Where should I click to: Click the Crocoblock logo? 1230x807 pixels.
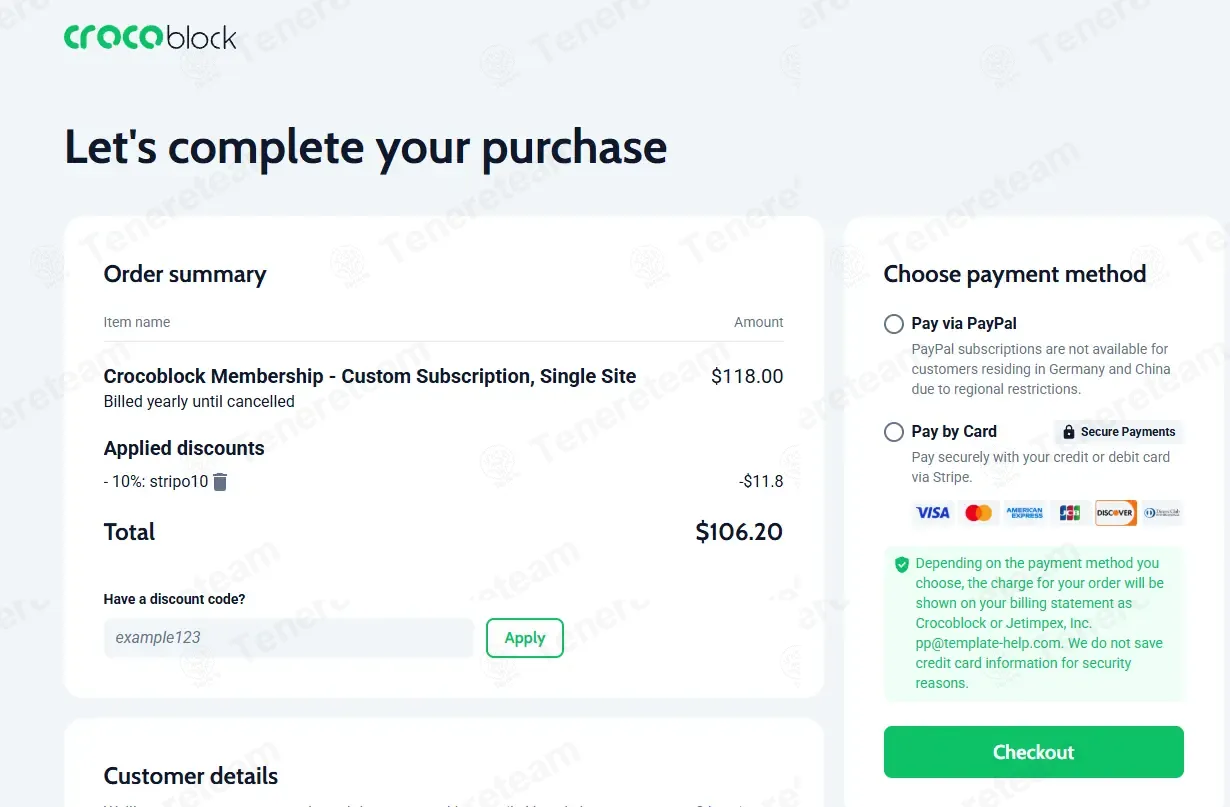151,37
